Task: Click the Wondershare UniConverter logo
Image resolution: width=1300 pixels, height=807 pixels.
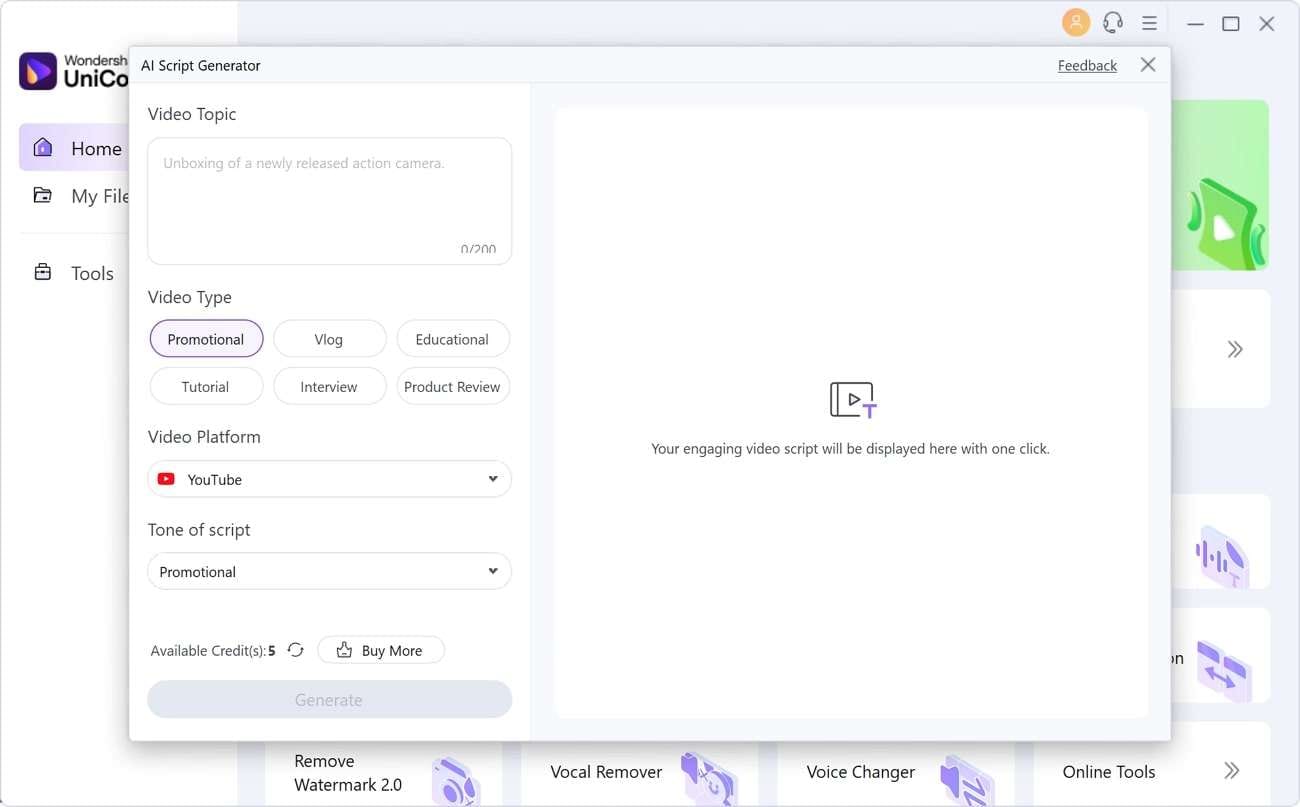Action: point(72,71)
